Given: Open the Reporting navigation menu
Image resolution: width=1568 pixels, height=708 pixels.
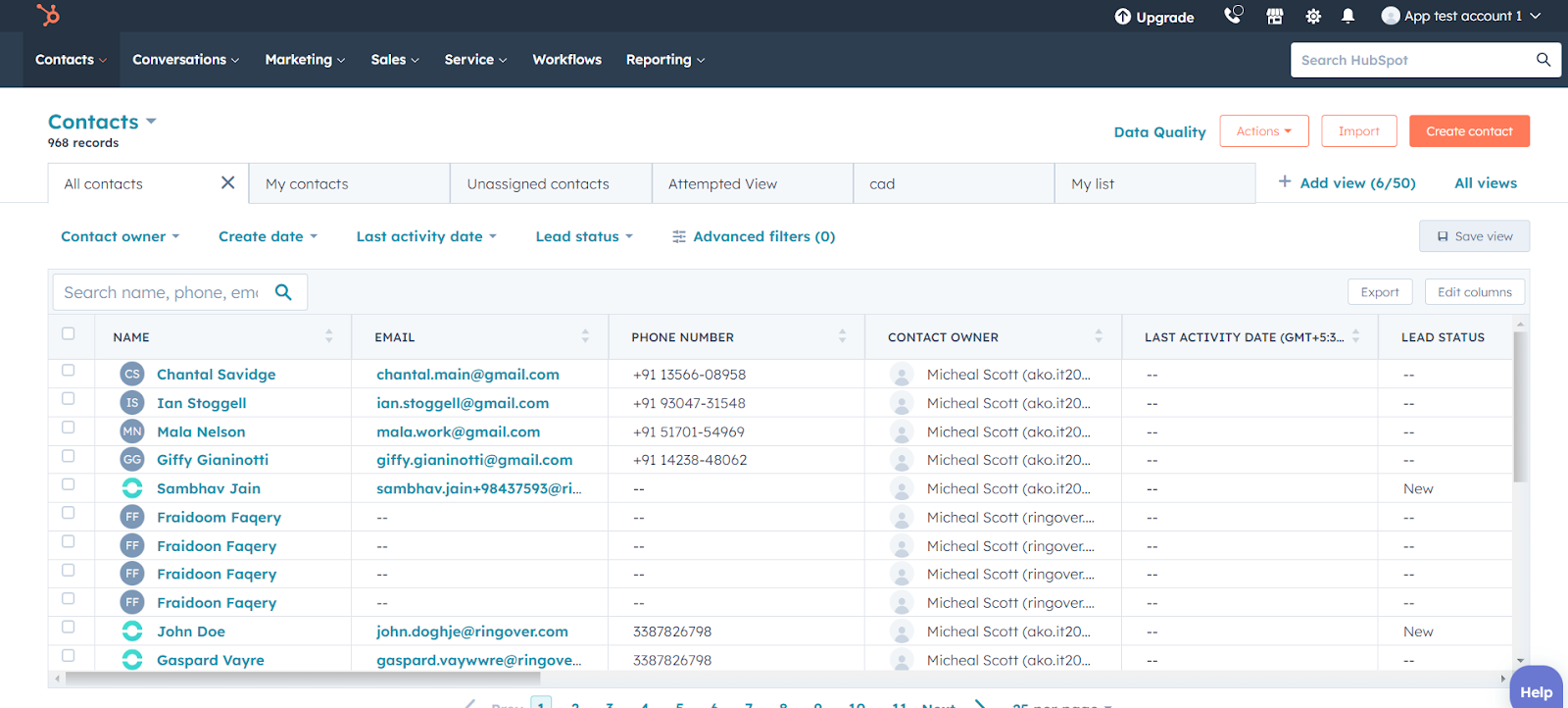Looking at the screenshot, I should pos(665,60).
